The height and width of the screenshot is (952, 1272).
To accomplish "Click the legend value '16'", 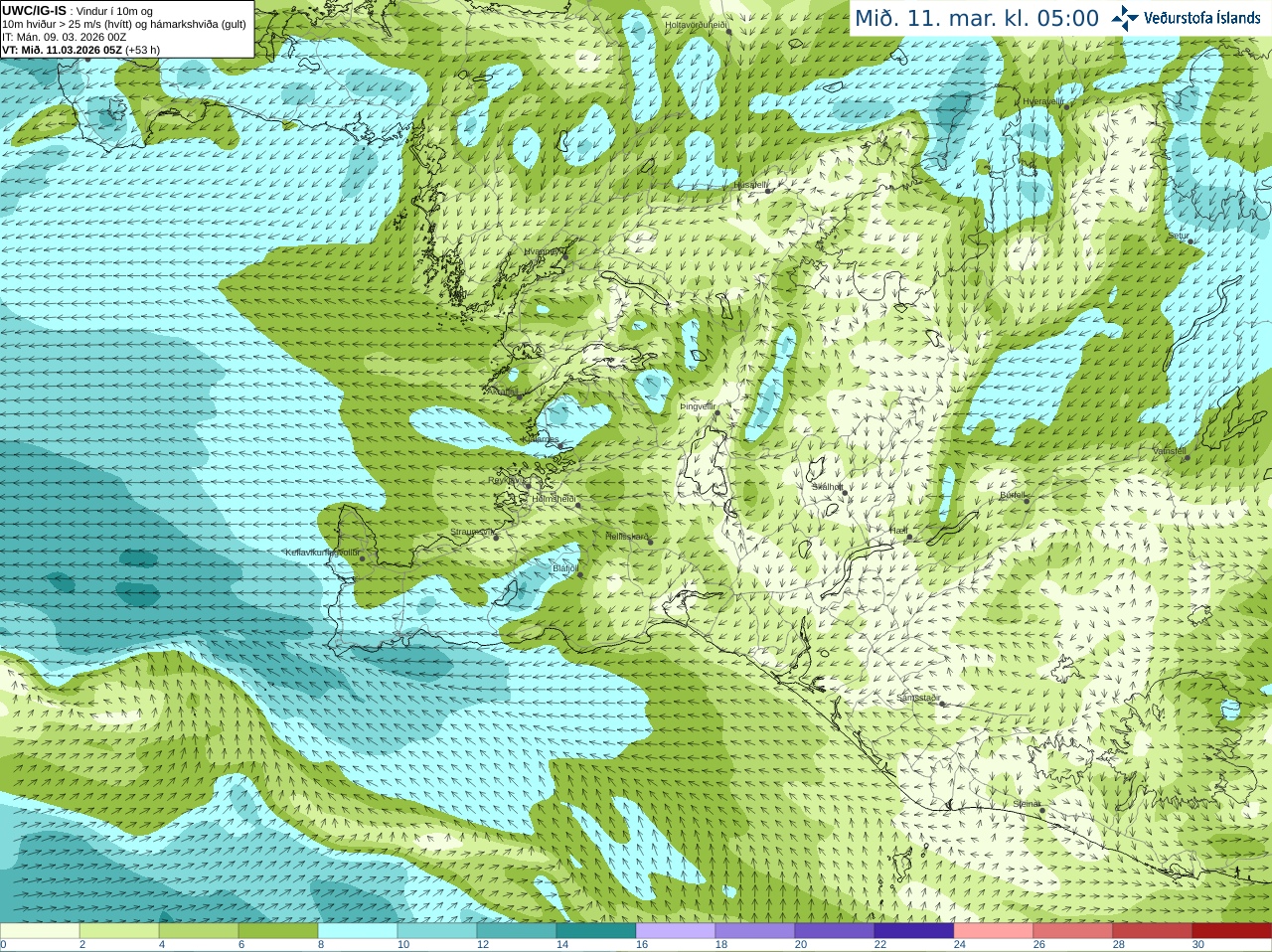I will click(642, 945).
